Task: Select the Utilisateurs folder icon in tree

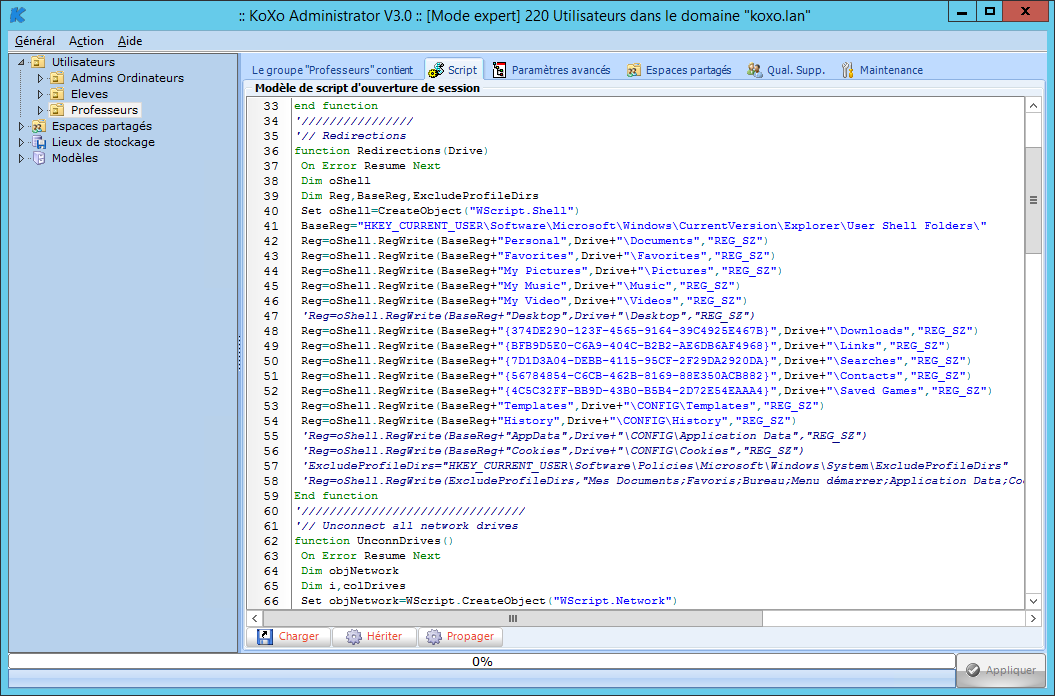Action: [39, 62]
